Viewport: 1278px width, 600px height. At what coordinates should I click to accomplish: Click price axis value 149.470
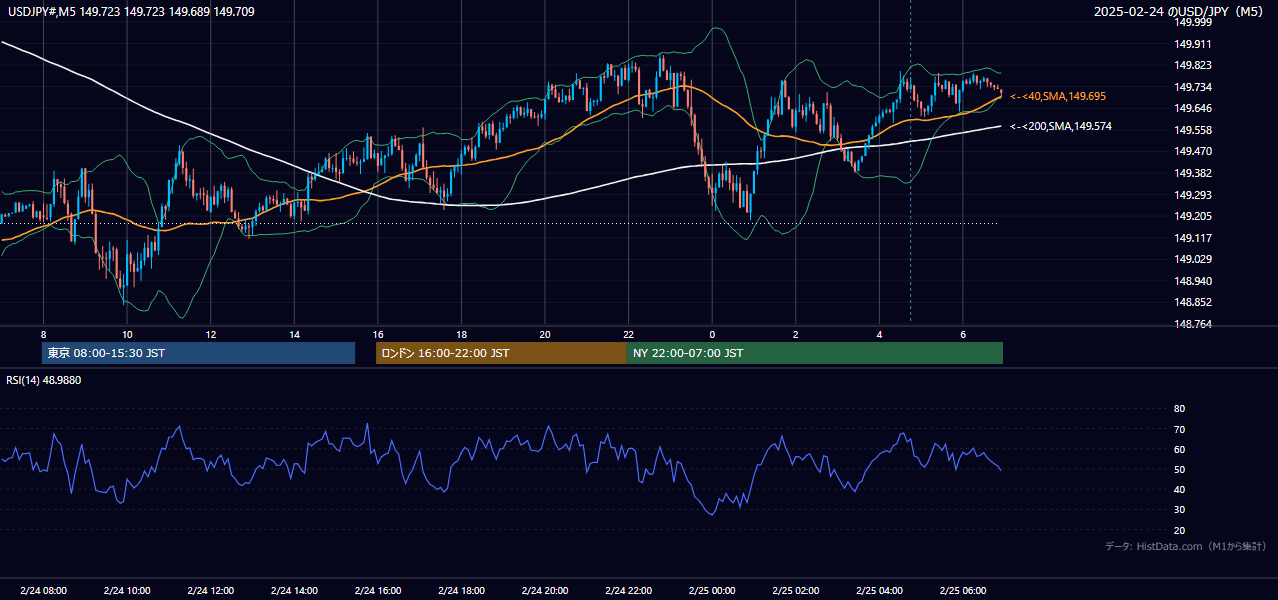[1193, 152]
